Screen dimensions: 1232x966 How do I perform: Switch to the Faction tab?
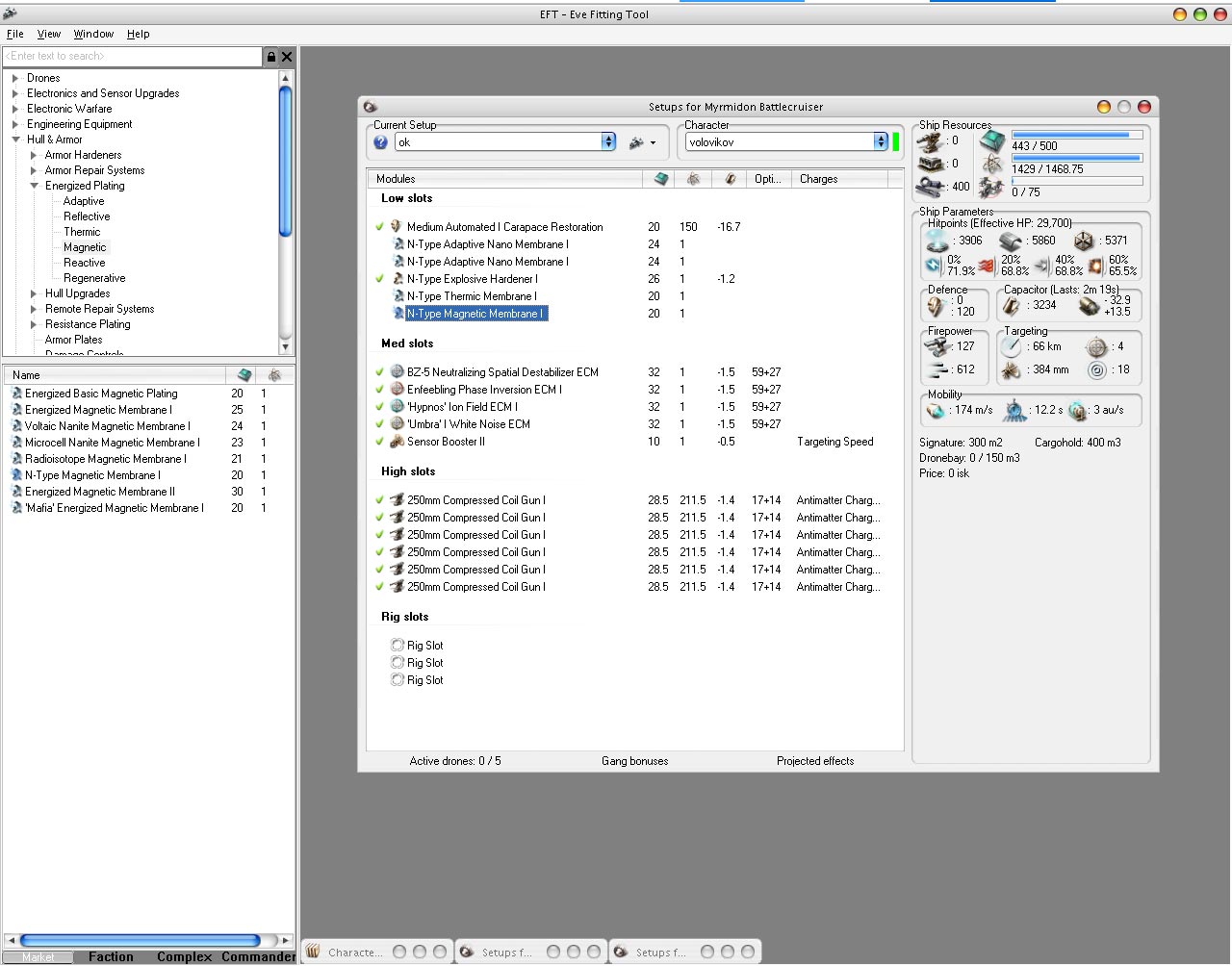pyautogui.click(x=111, y=956)
